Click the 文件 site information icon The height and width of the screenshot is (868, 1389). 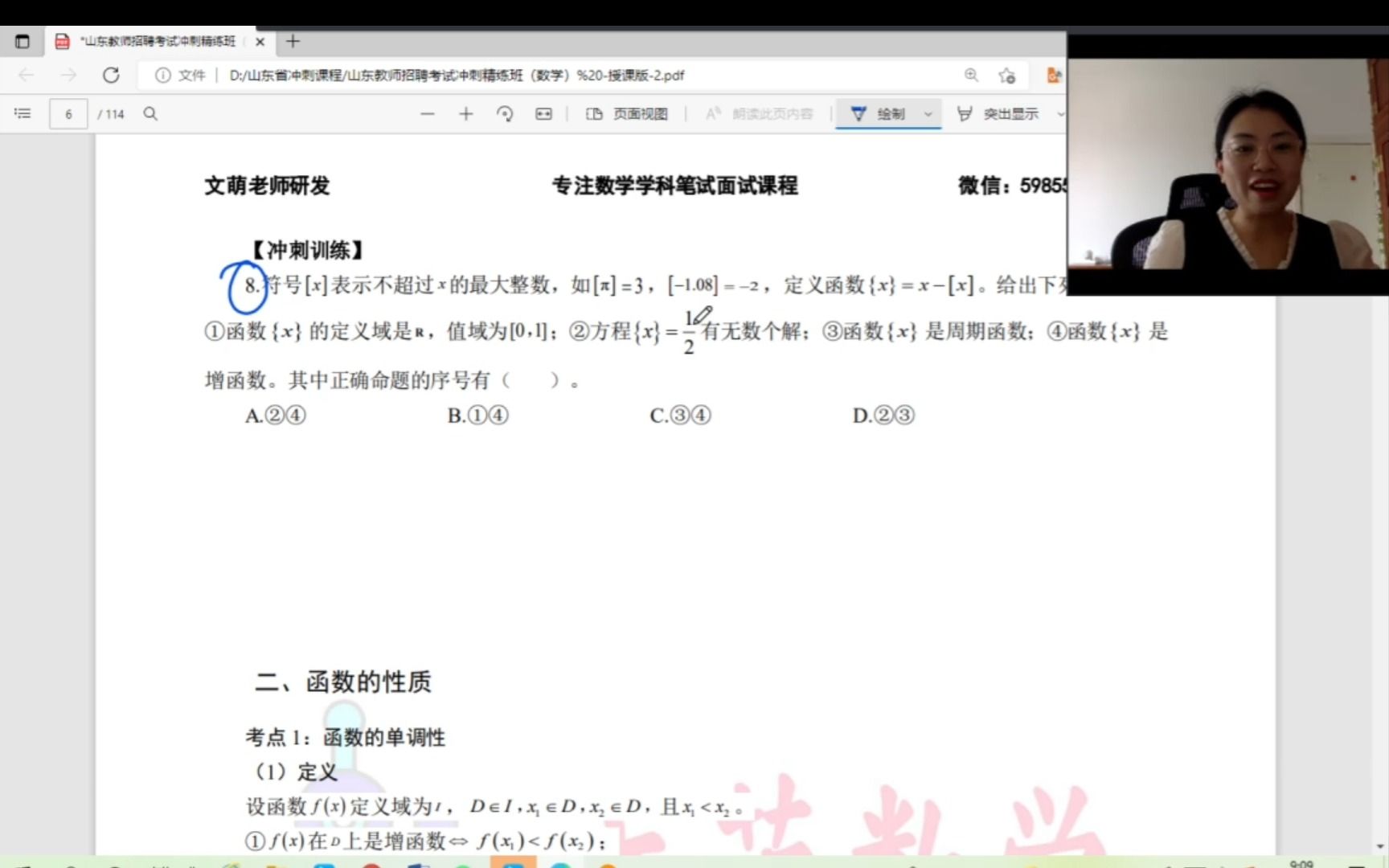[x=165, y=75]
